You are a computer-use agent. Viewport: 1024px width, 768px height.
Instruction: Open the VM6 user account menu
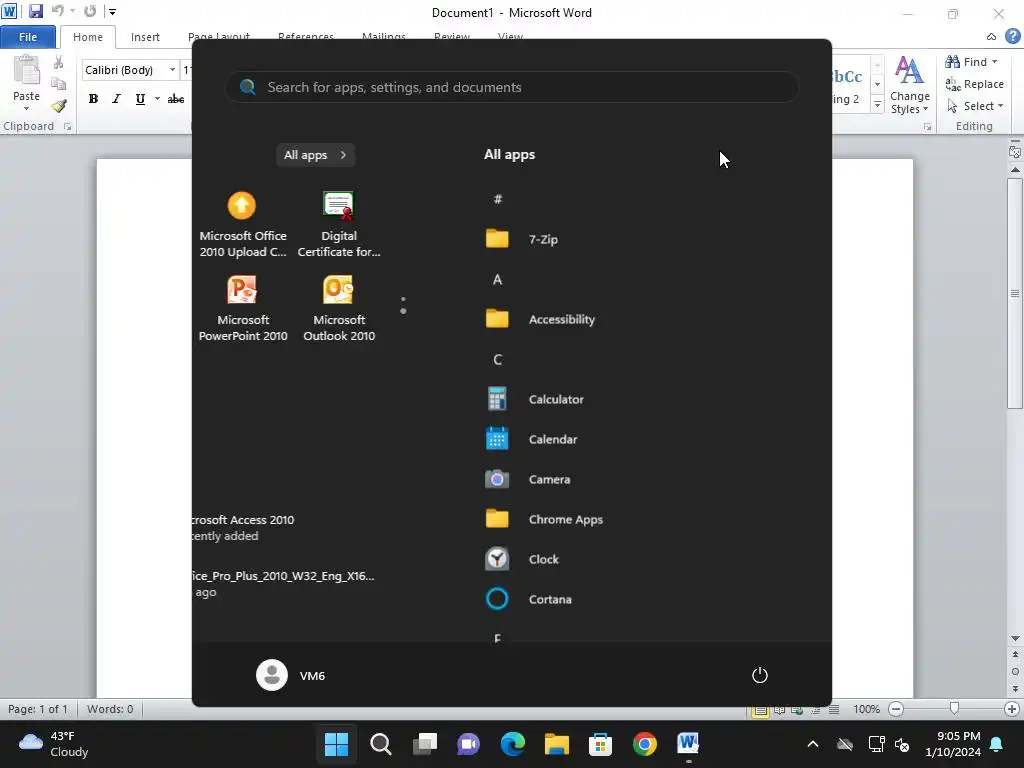click(291, 675)
